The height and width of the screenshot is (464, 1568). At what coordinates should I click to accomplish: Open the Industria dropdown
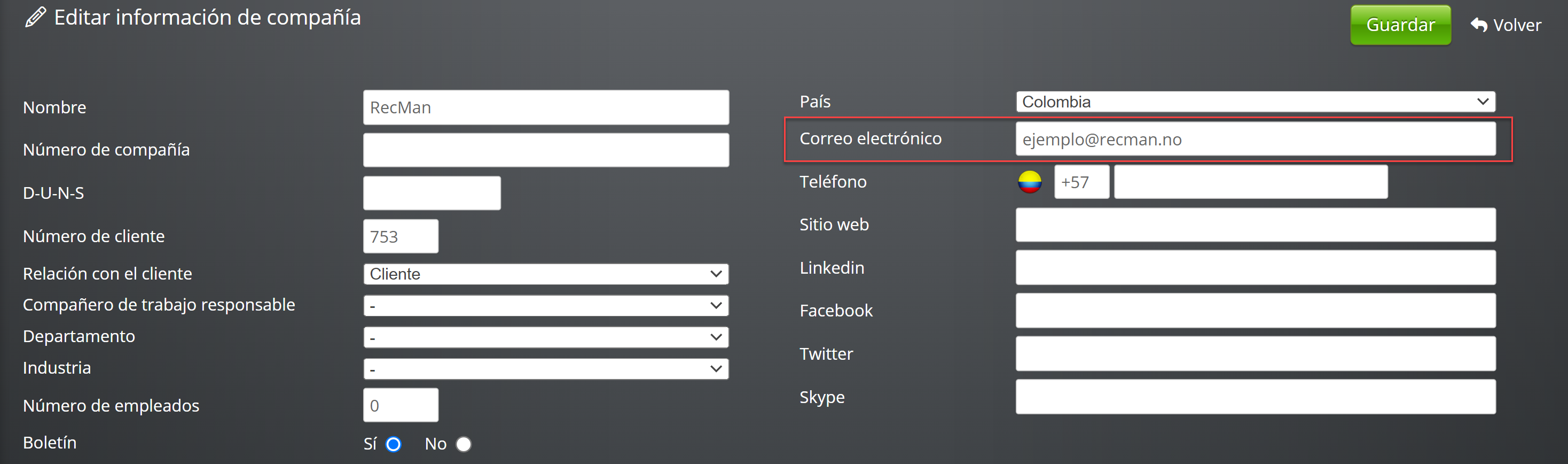(x=545, y=369)
